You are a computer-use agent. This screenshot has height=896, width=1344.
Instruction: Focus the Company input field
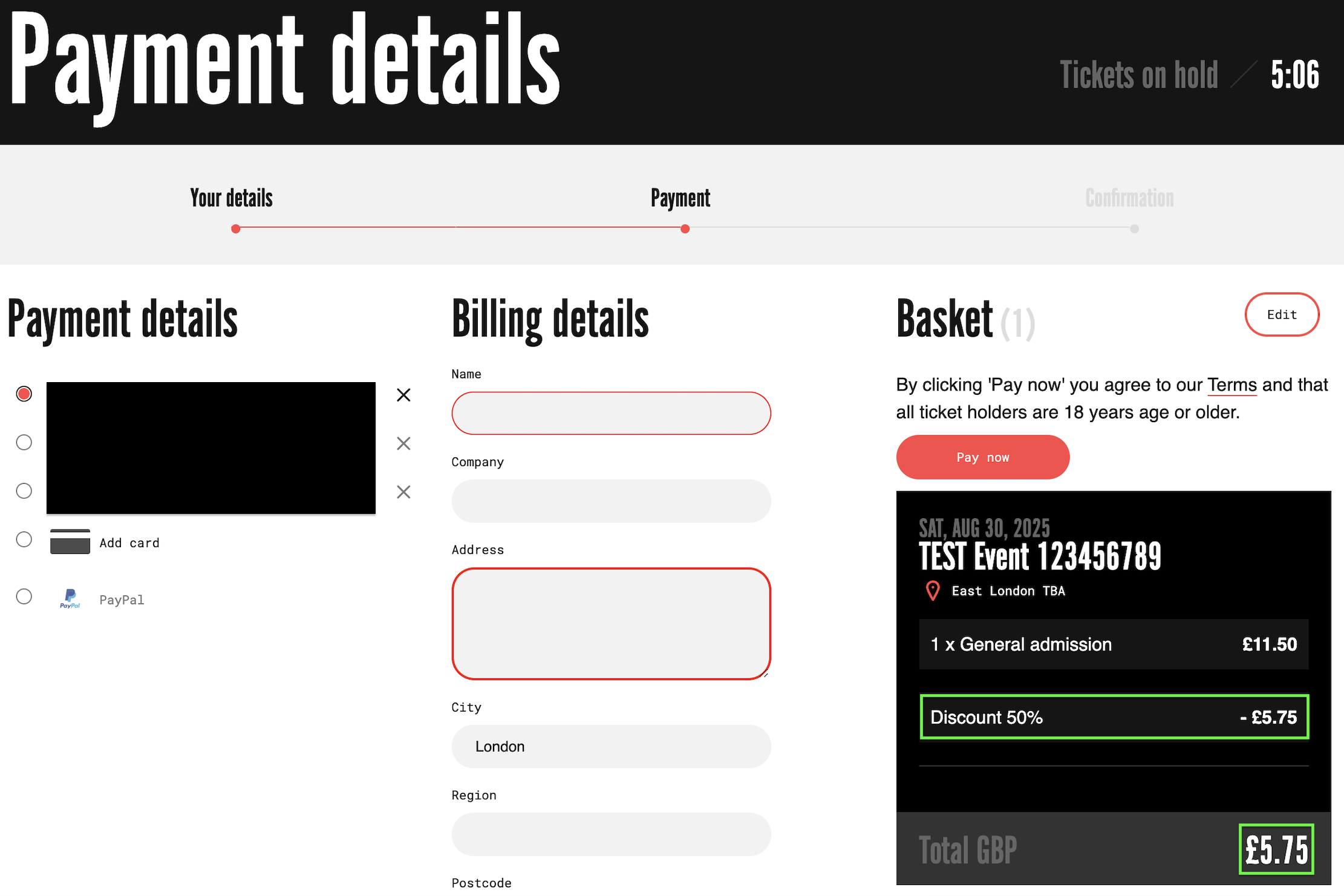pos(611,501)
